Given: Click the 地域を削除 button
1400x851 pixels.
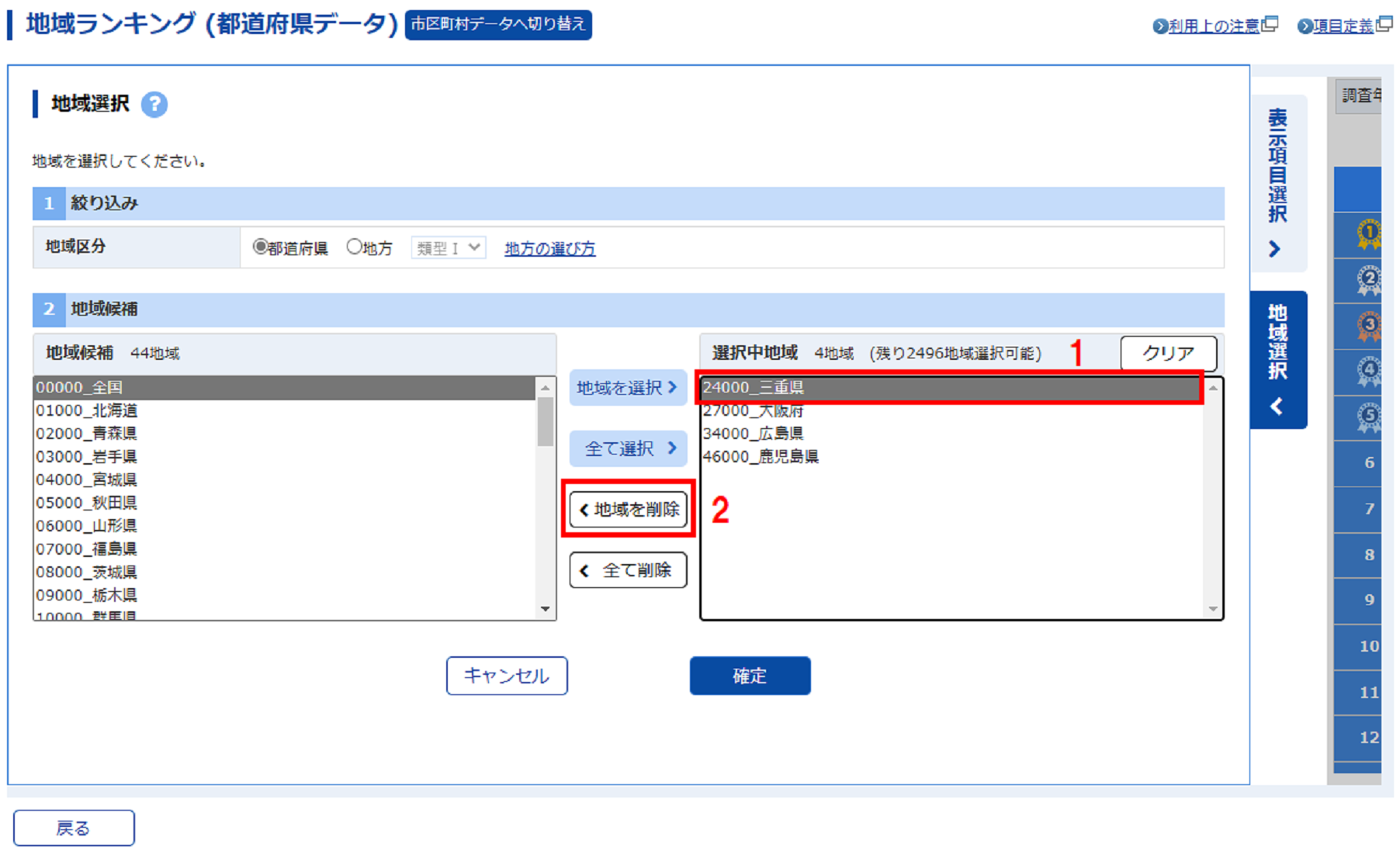Looking at the screenshot, I should [628, 510].
